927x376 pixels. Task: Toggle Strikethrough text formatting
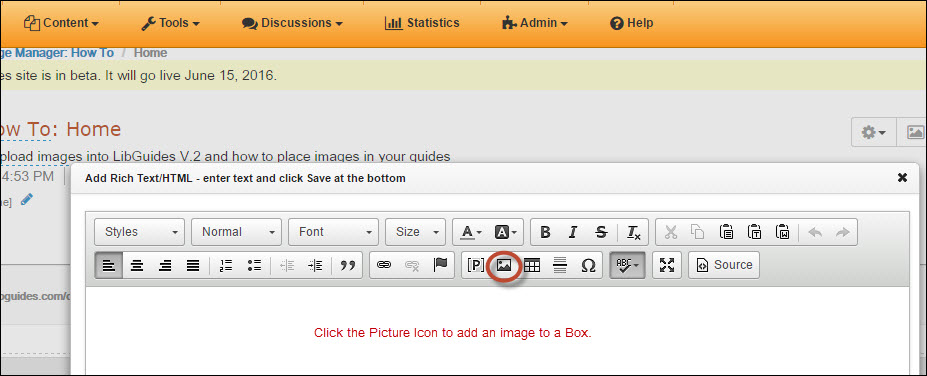click(601, 232)
